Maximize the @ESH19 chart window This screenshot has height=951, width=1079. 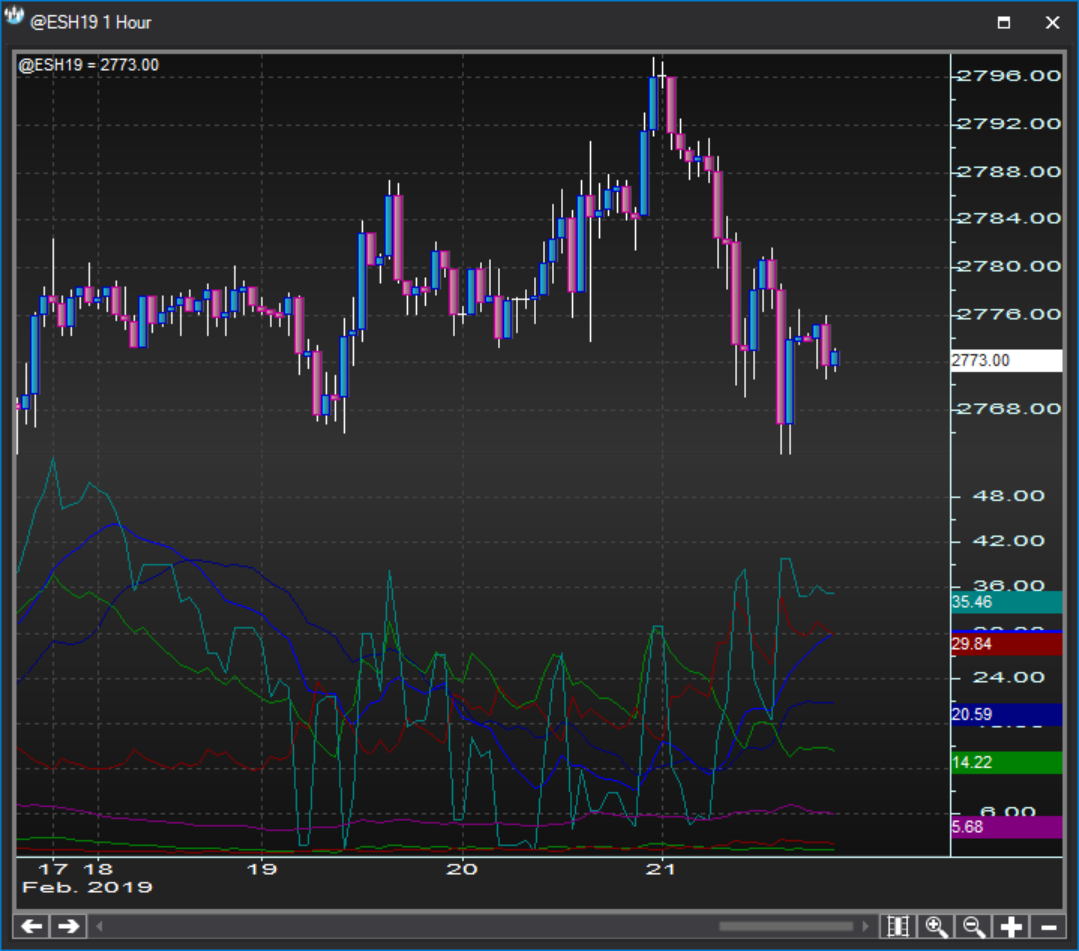point(1004,23)
